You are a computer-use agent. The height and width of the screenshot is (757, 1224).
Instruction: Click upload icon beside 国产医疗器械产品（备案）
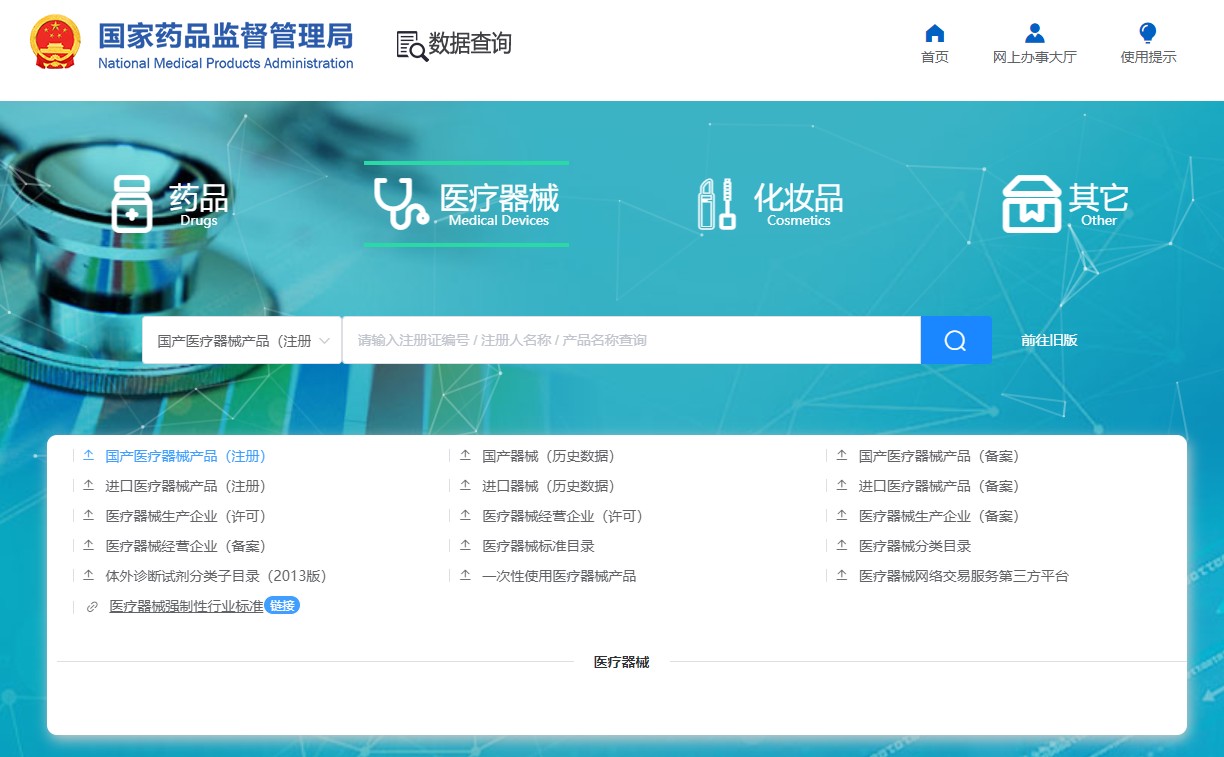point(842,456)
